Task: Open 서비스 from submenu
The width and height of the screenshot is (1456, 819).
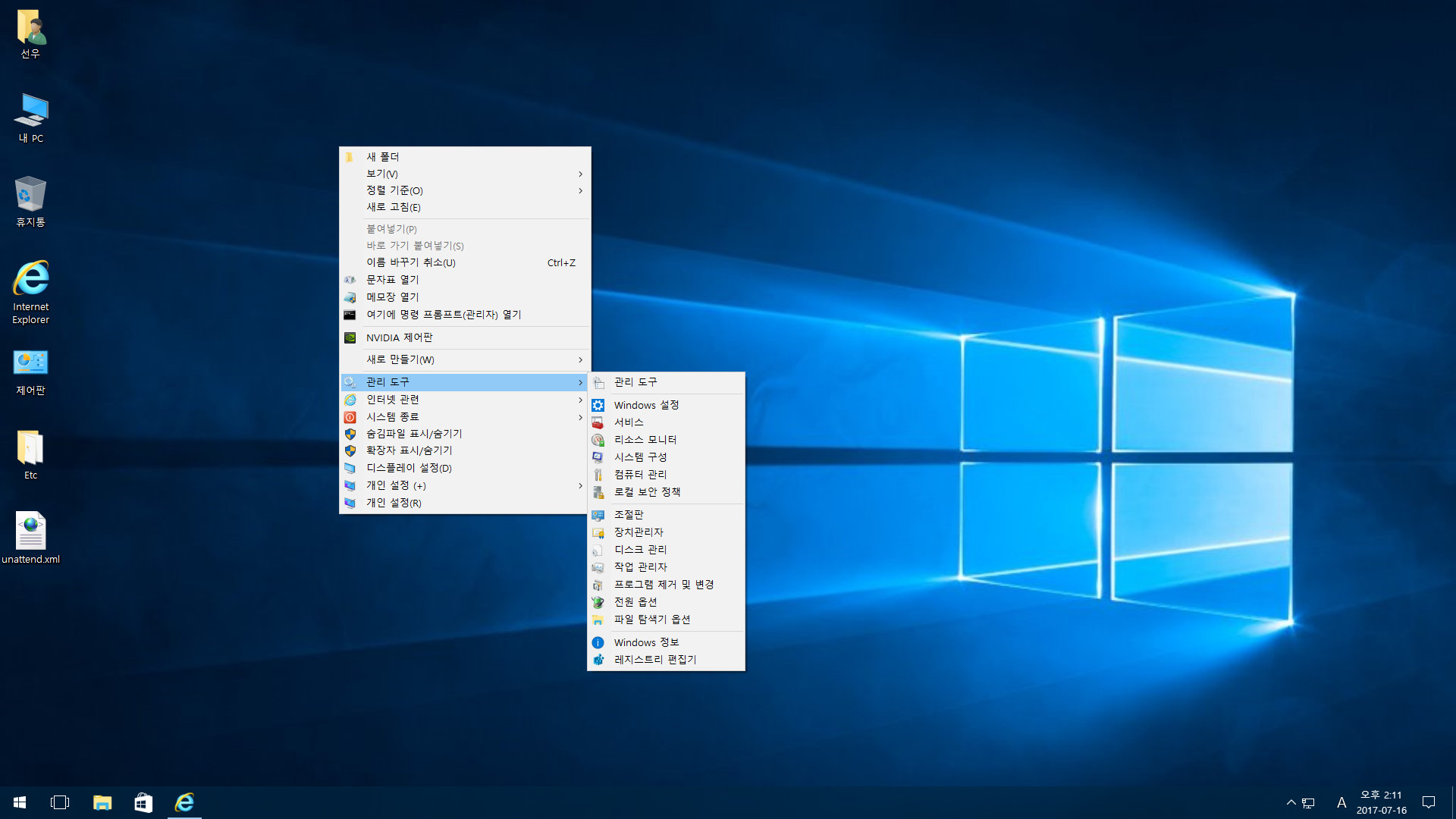Action: coord(666,422)
